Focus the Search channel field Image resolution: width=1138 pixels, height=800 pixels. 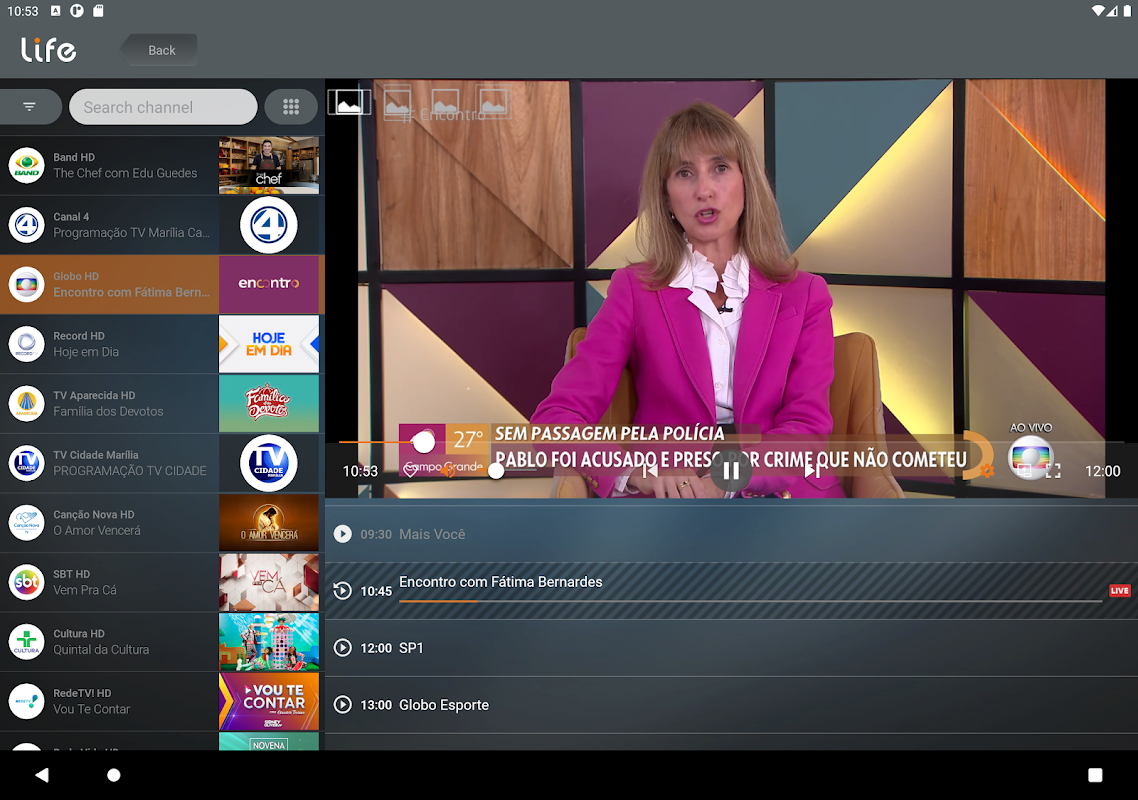click(163, 107)
